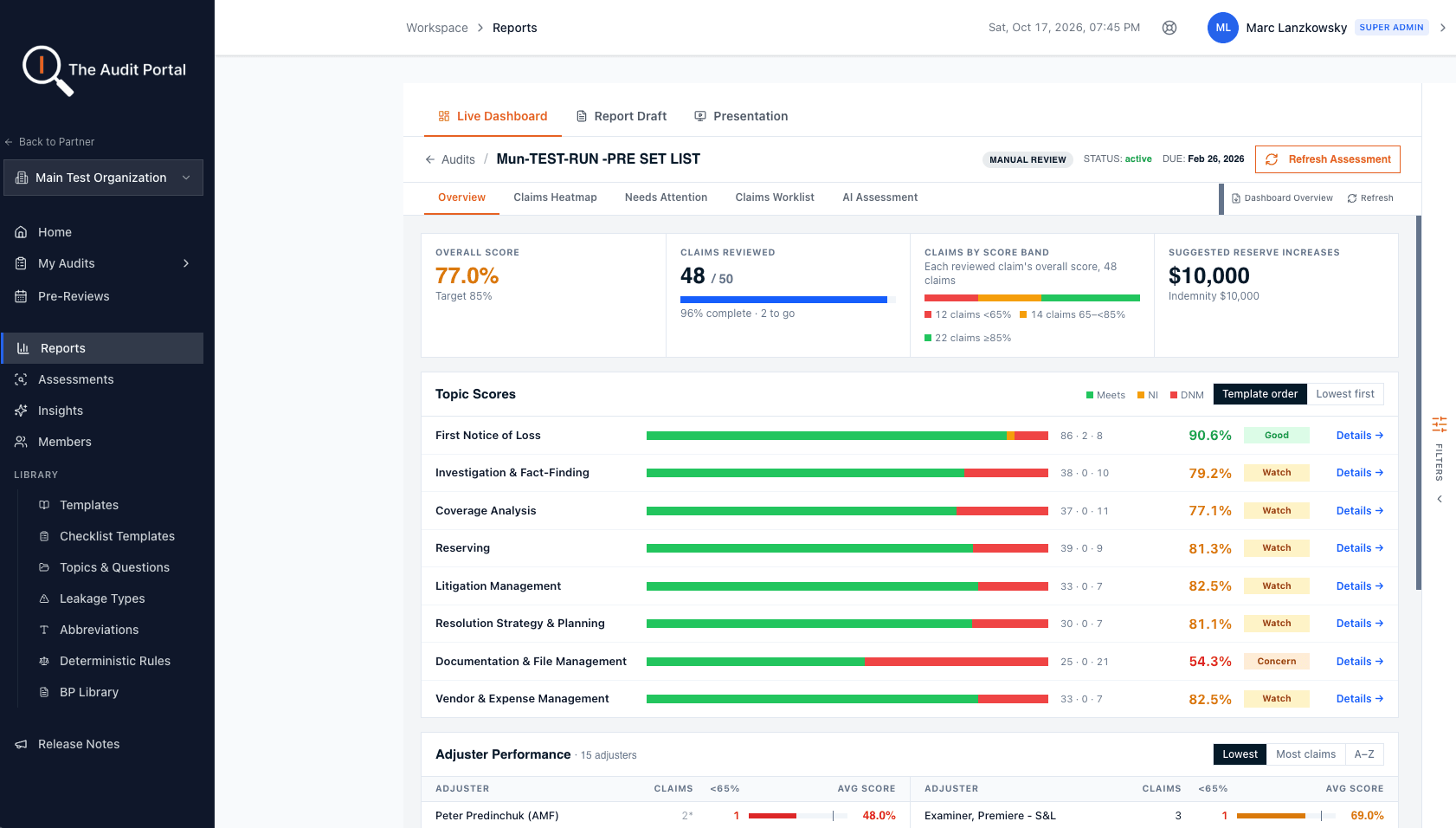Click the dashboard vertical scrollbar
Image resolution: width=1456 pixels, height=828 pixels.
pos(1418,403)
